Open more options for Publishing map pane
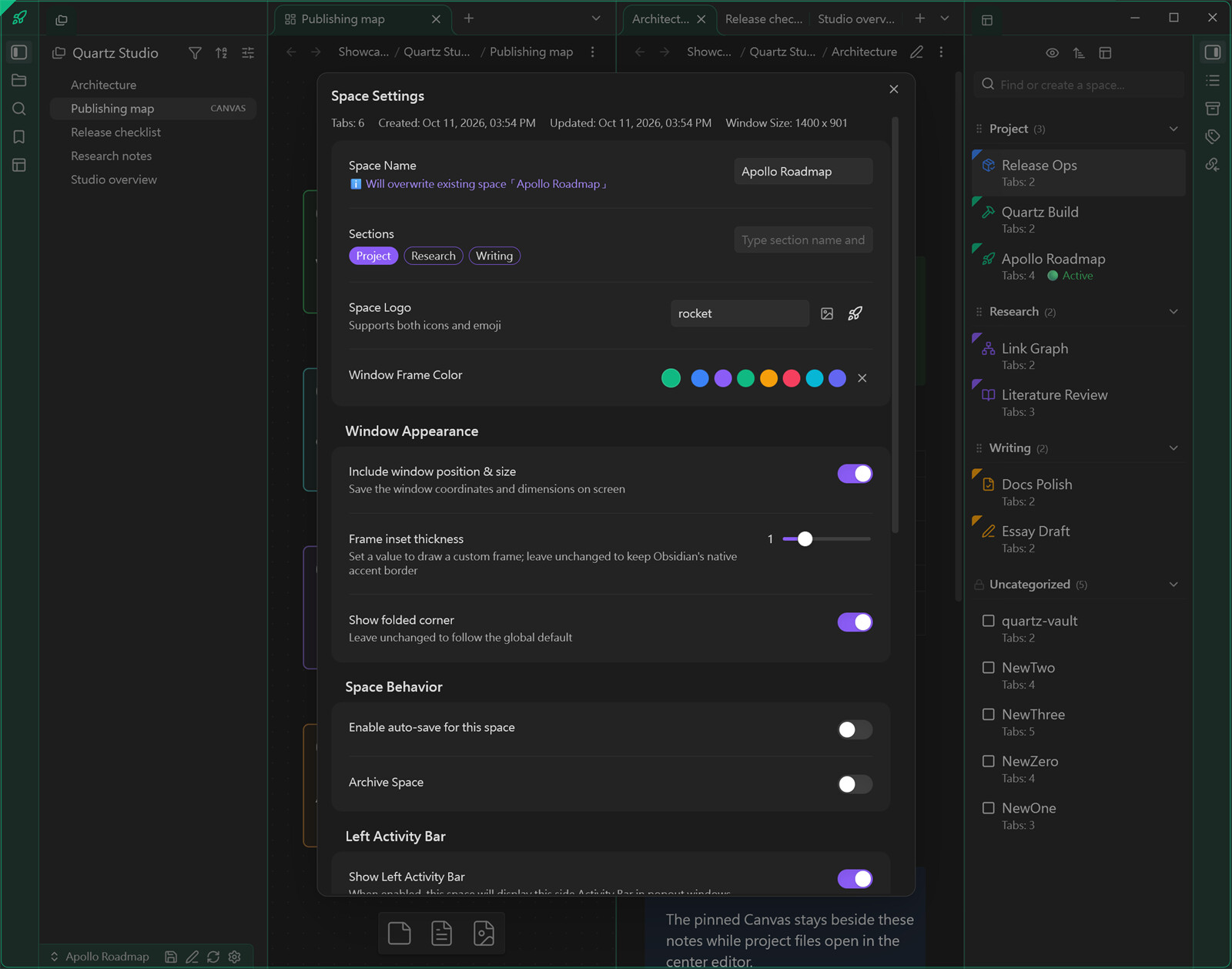 (592, 52)
